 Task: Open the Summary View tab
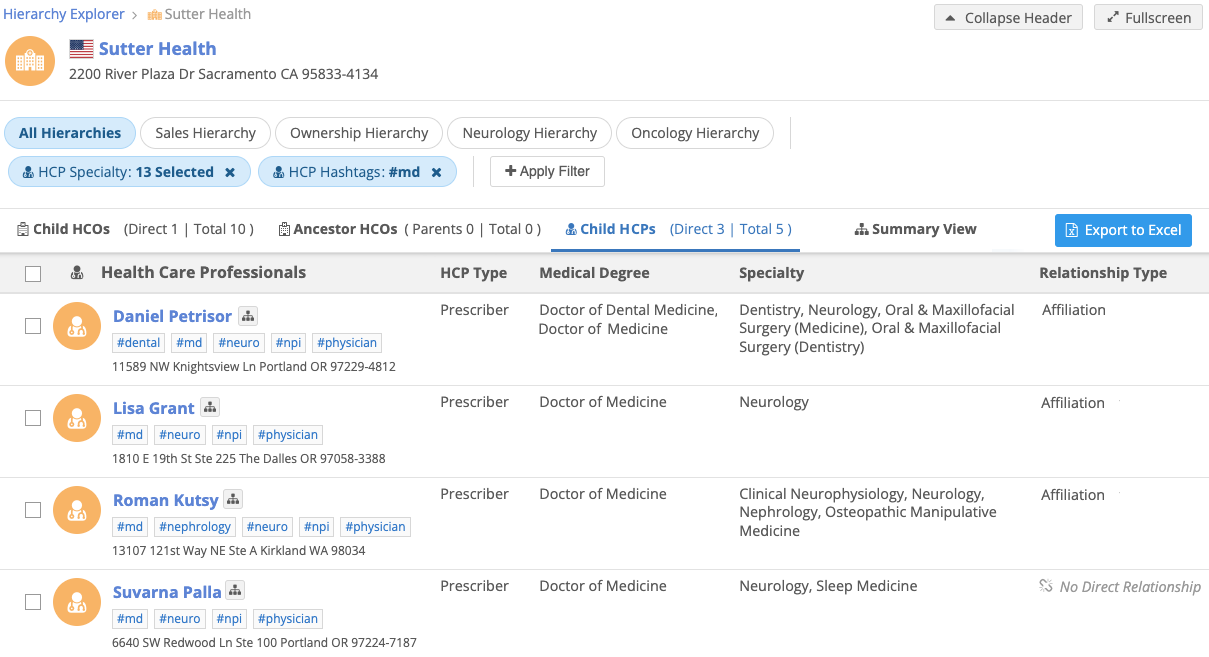(x=915, y=229)
